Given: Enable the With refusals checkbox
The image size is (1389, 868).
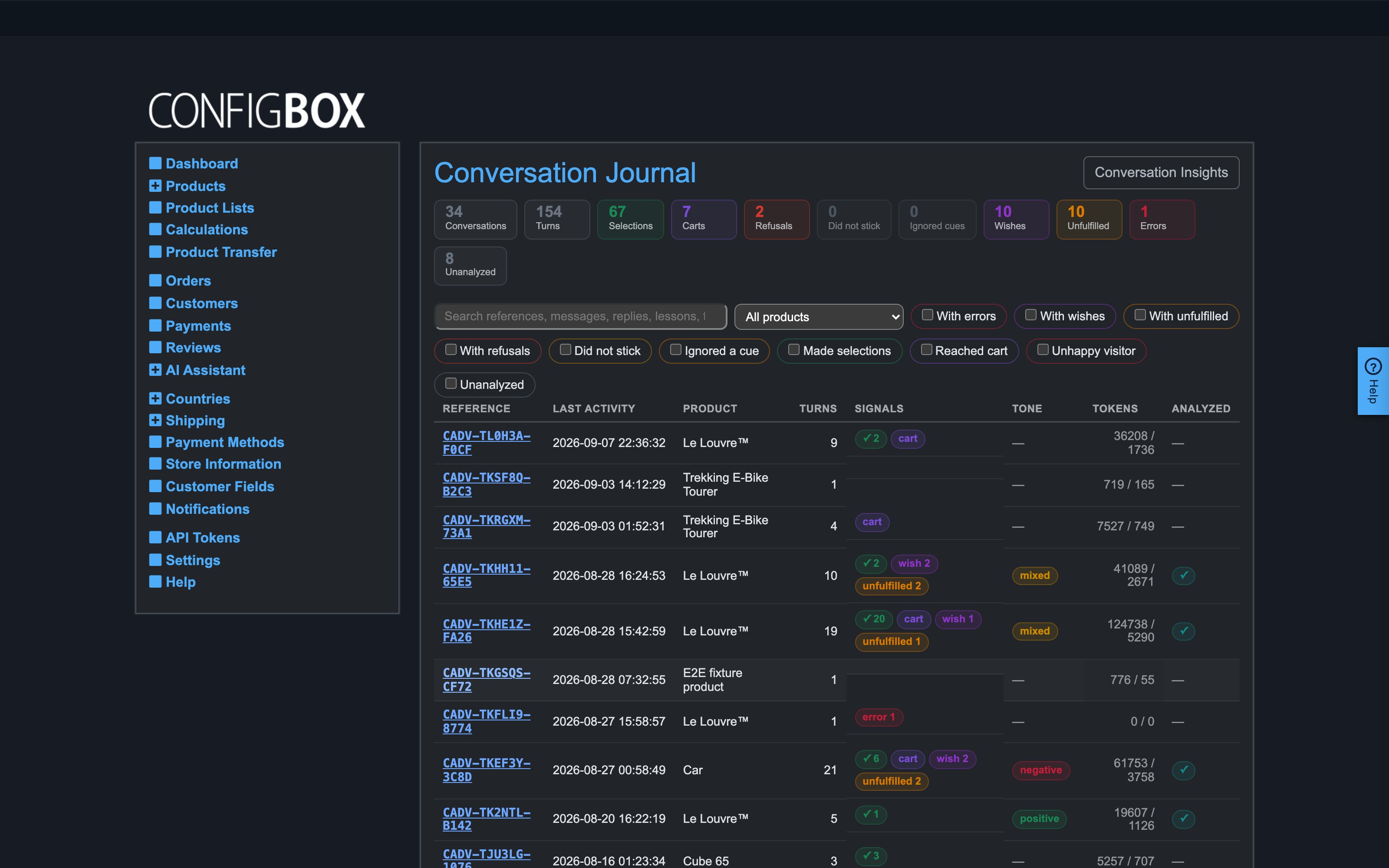Looking at the screenshot, I should 451,350.
